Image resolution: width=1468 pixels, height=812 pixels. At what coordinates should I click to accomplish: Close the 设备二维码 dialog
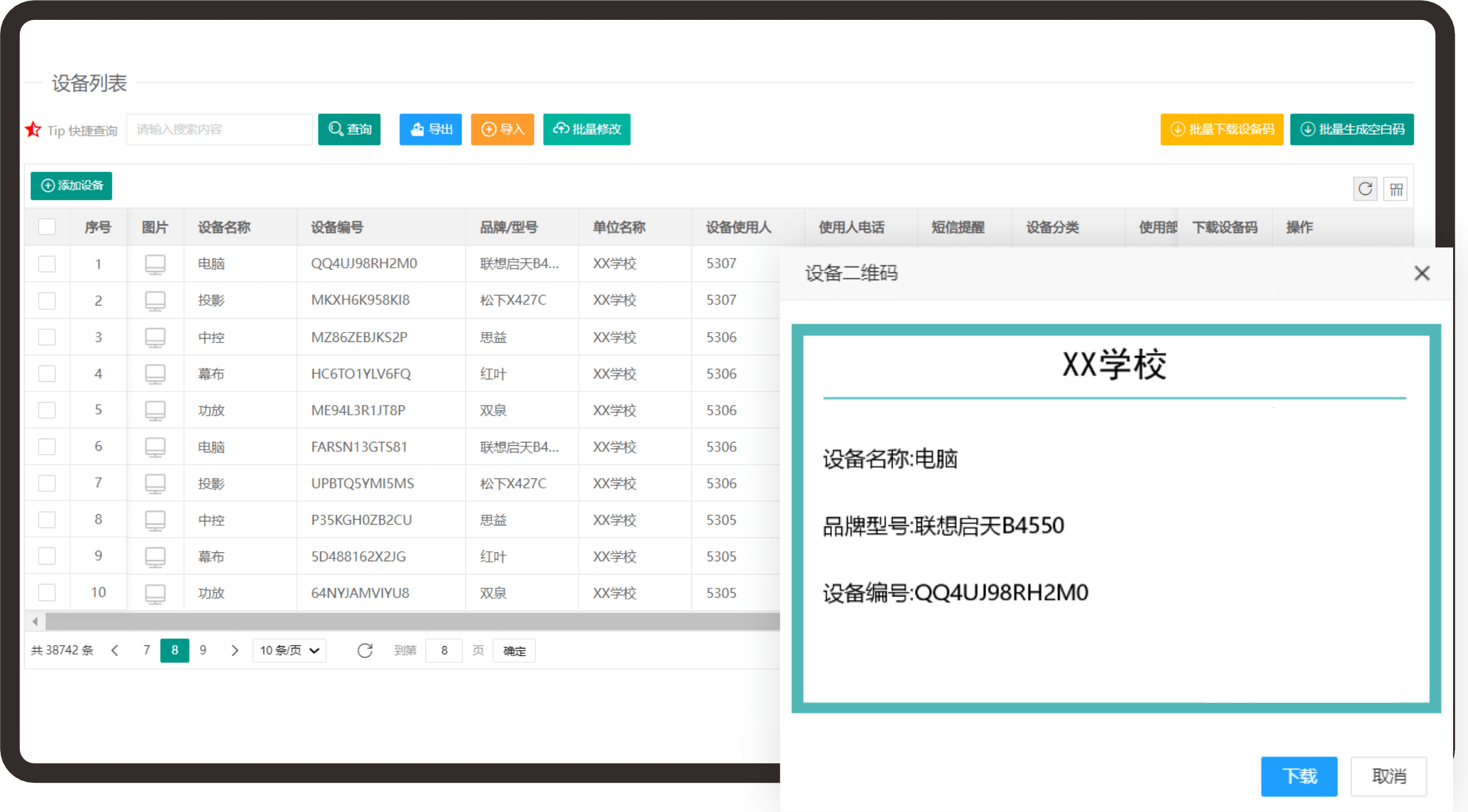coord(1422,273)
